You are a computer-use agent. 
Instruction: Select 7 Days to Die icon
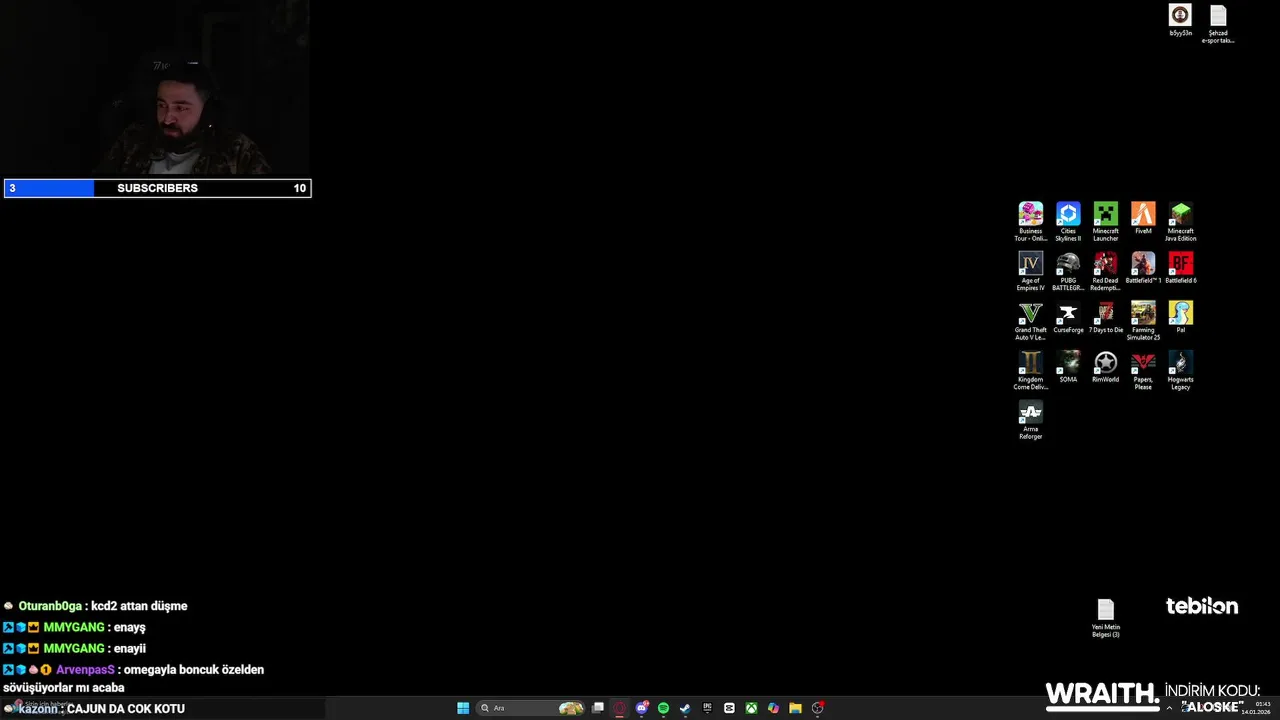1105,317
